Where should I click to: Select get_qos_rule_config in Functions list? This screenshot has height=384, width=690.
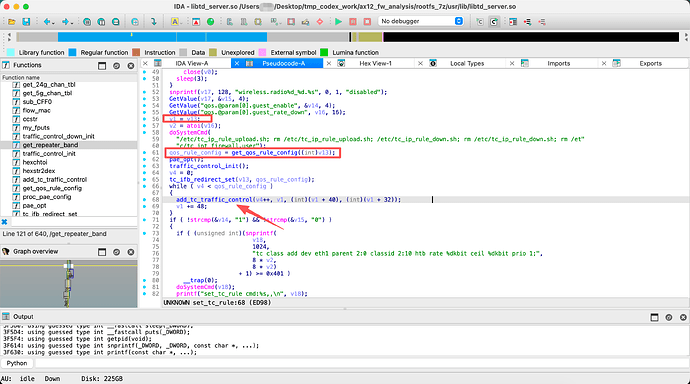[52, 188]
